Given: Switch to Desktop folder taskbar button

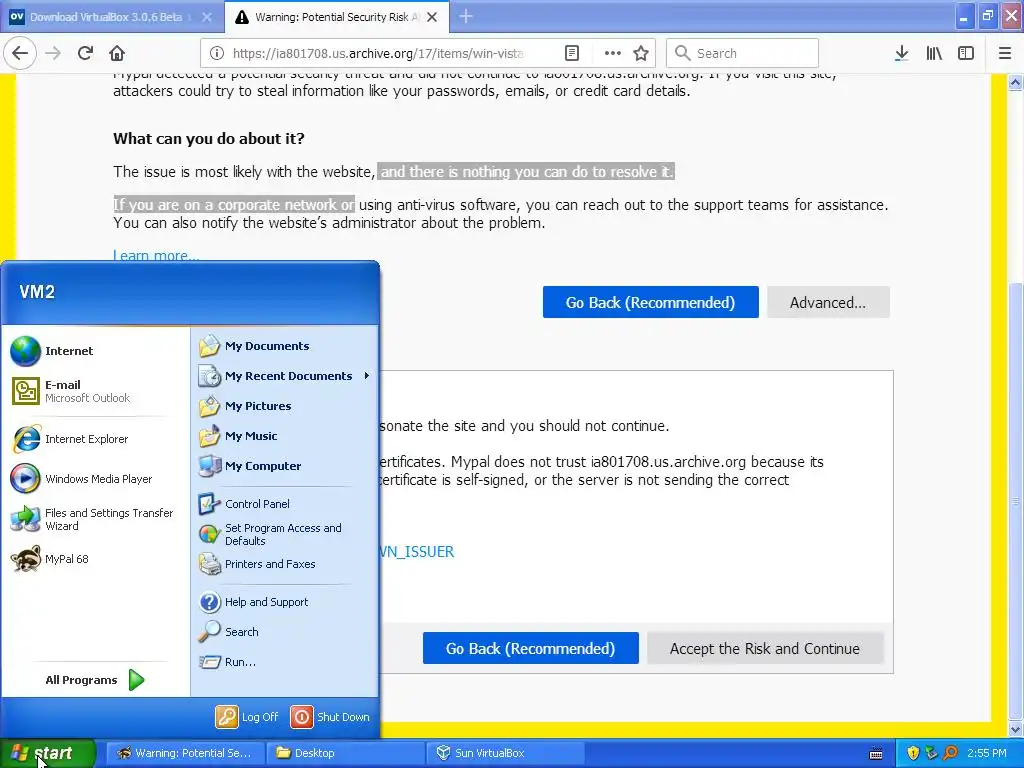Looking at the screenshot, I should (345, 753).
